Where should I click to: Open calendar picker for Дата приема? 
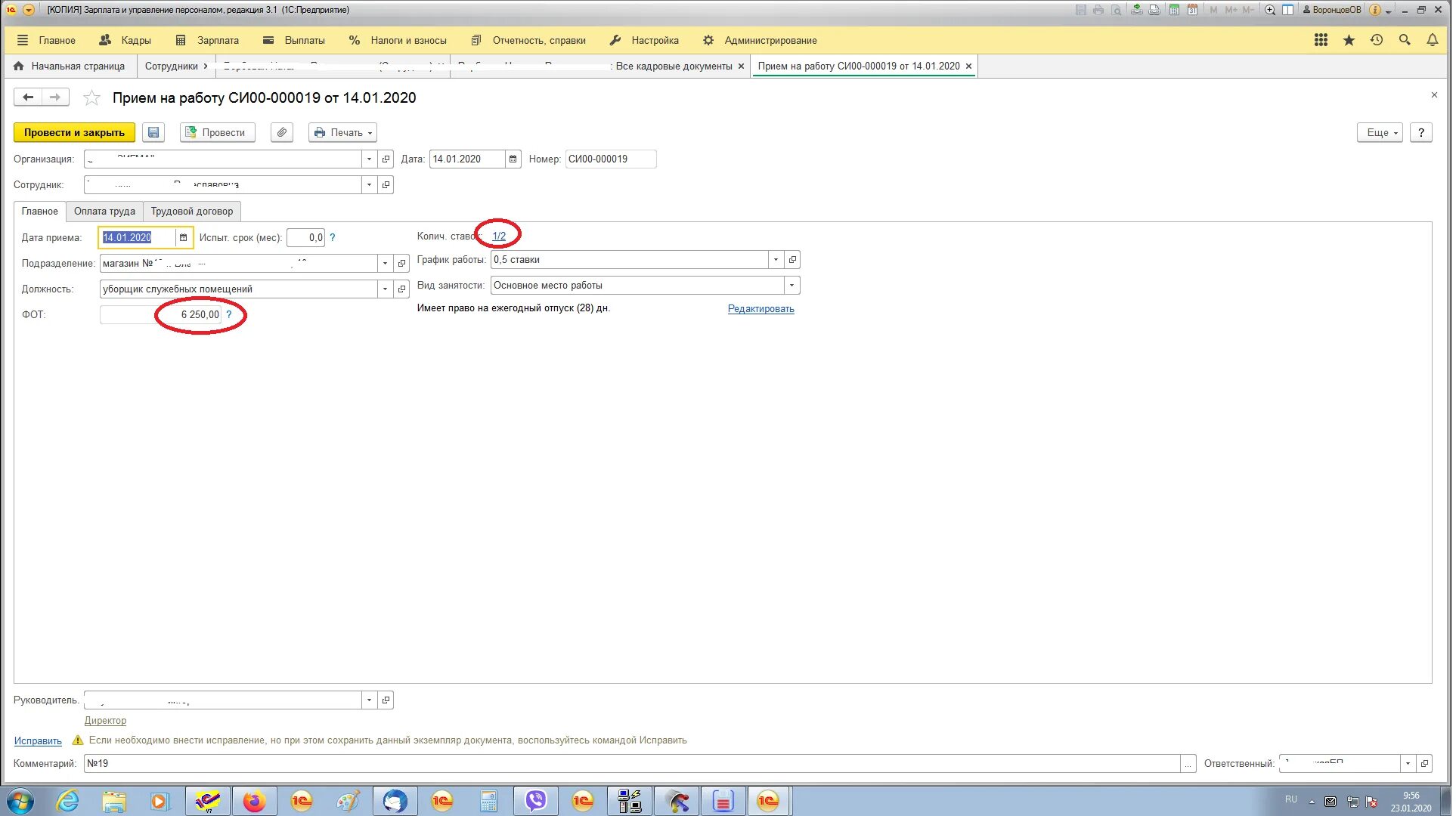(x=184, y=238)
